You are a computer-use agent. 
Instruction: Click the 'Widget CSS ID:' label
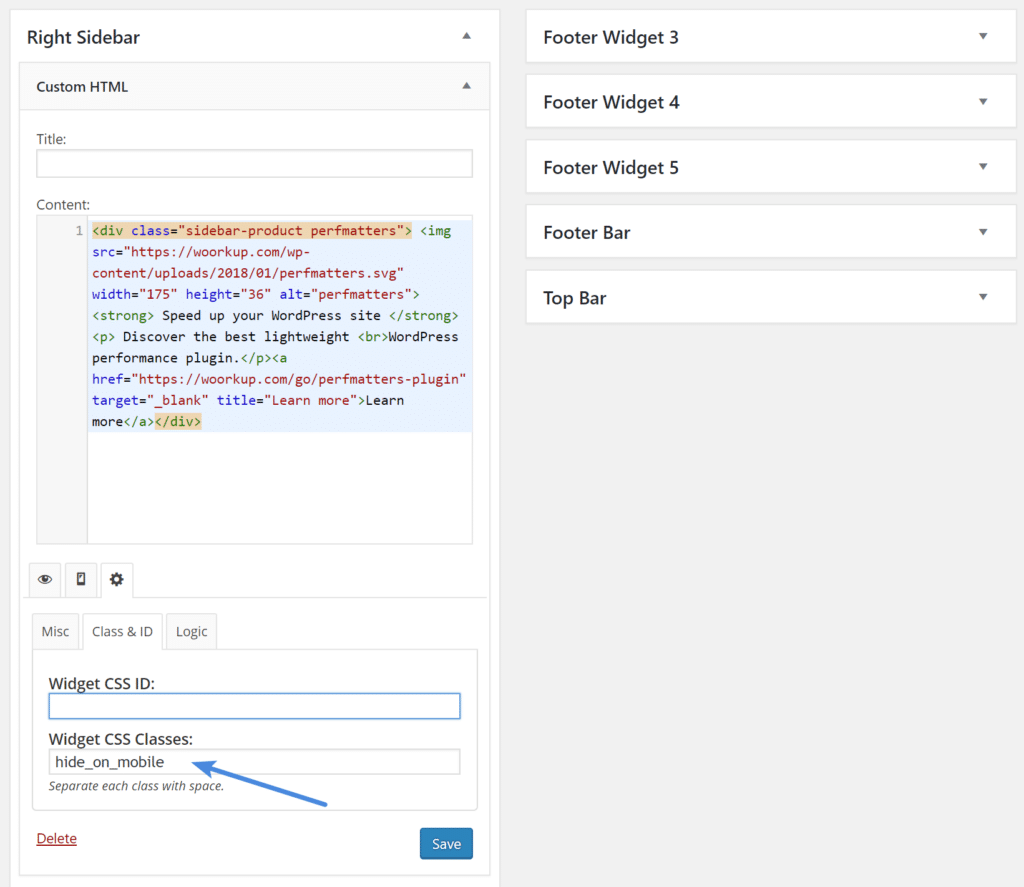pyautogui.click(x=102, y=683)
